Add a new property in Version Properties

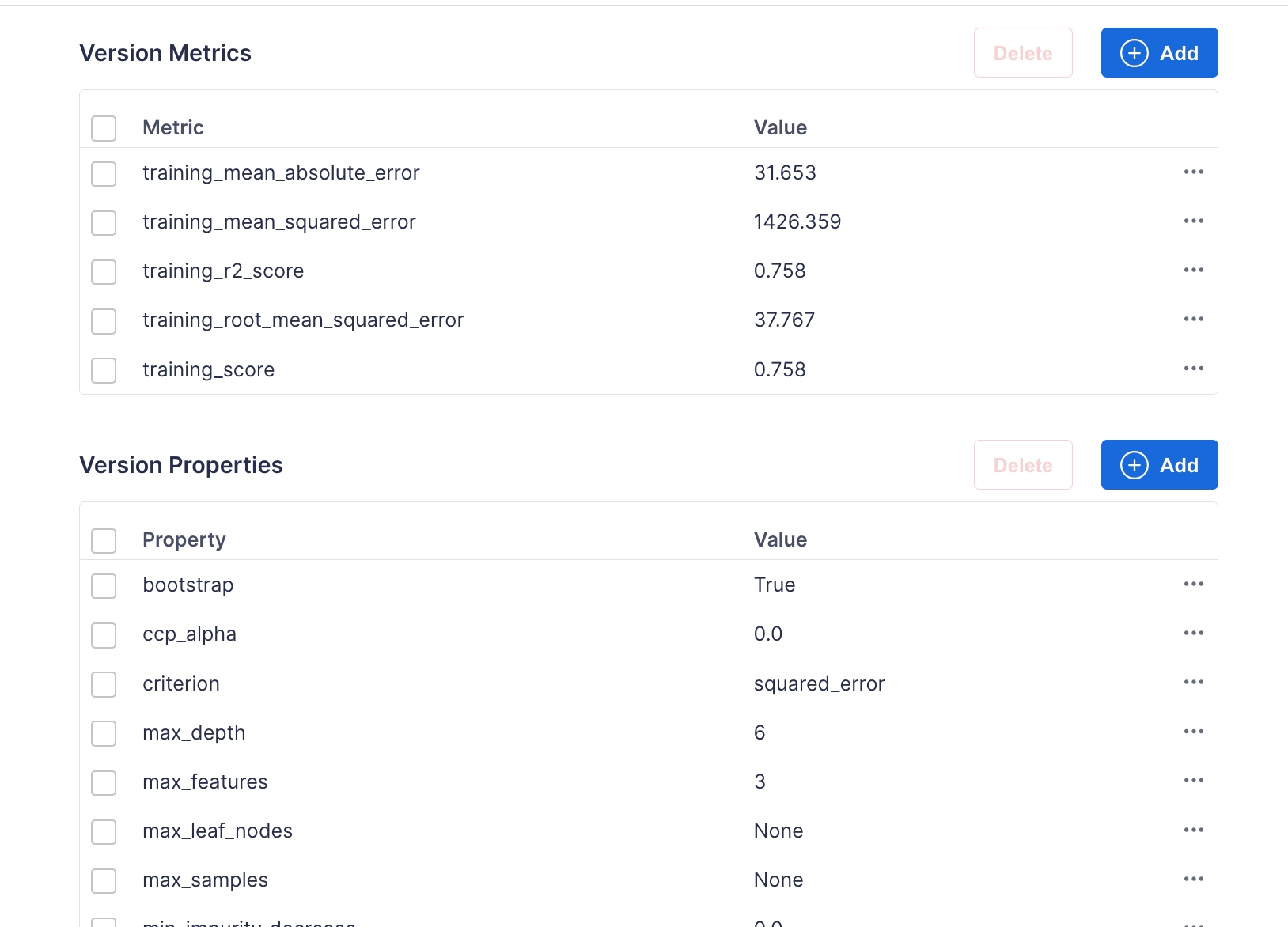tap(1159, 465)
